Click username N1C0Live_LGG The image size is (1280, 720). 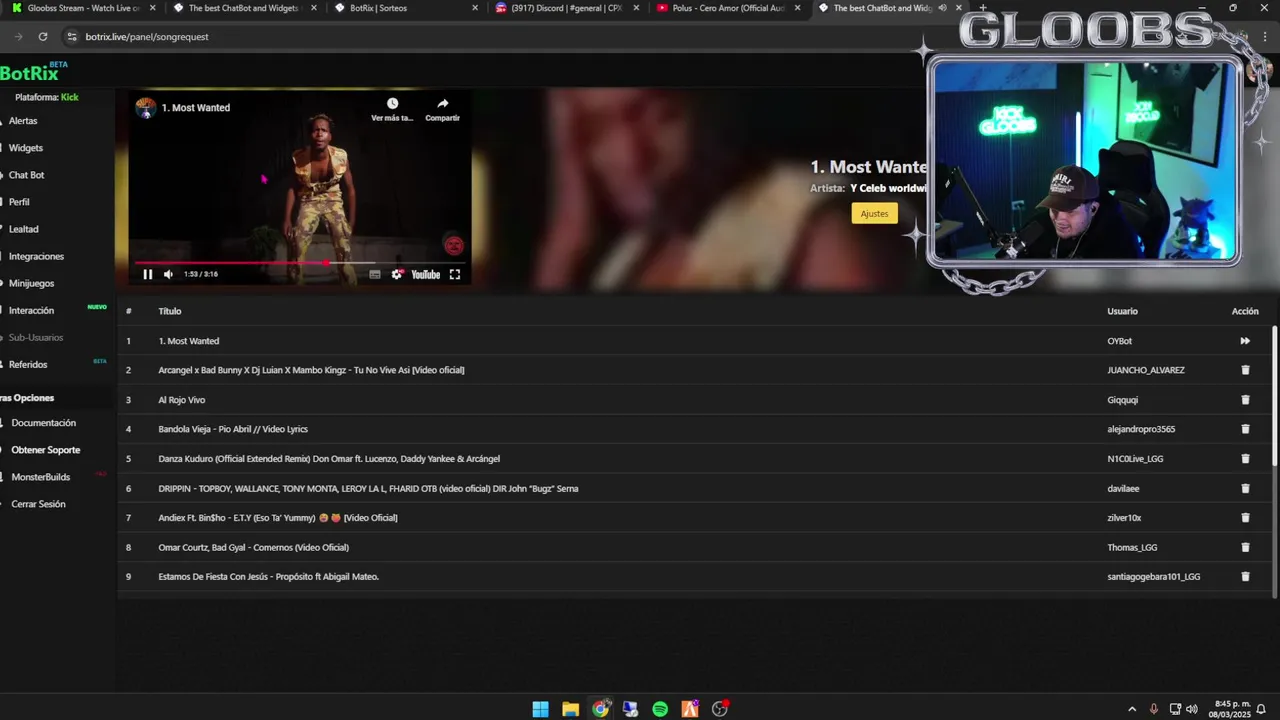[x=1135, y=459]
